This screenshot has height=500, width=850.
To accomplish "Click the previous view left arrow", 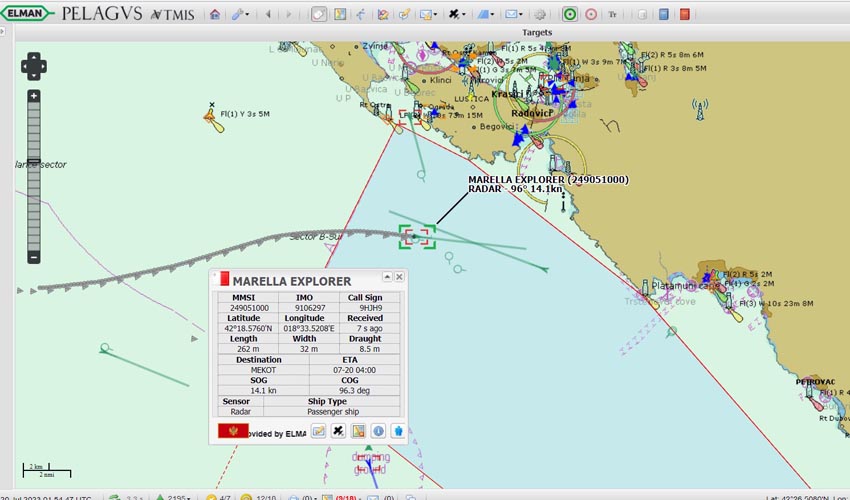I will 267,14.
